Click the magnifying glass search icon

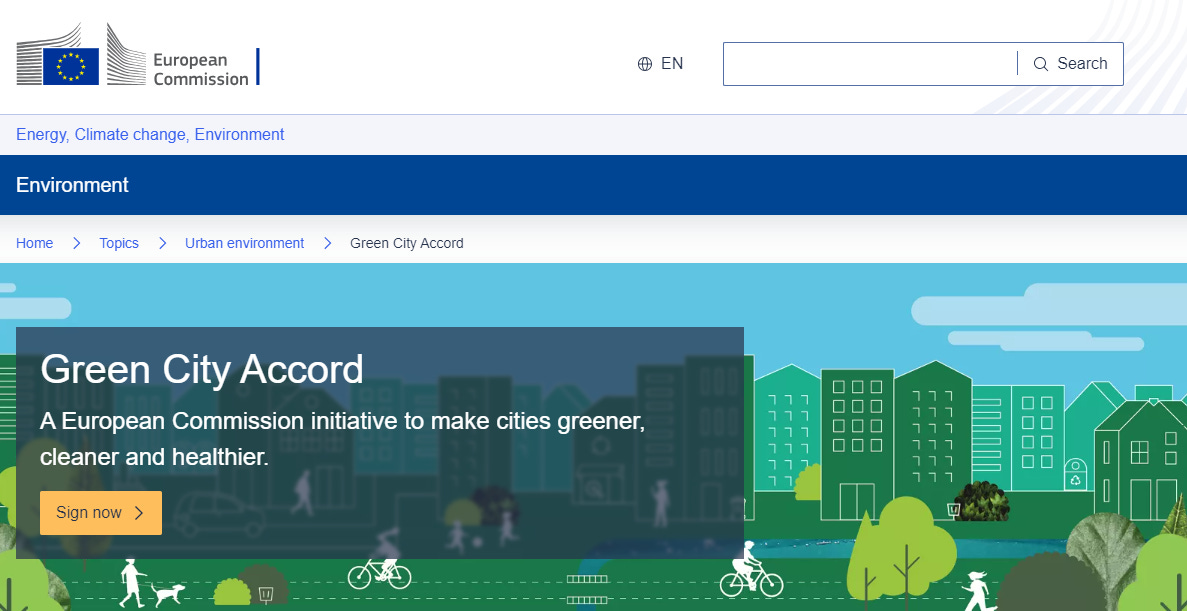click(1041, 64)
